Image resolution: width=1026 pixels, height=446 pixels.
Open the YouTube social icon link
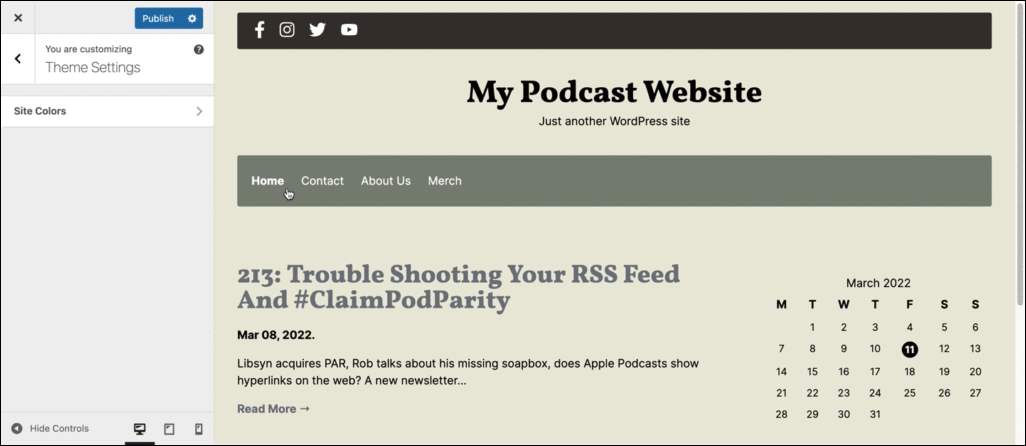[x=349, y=30]
